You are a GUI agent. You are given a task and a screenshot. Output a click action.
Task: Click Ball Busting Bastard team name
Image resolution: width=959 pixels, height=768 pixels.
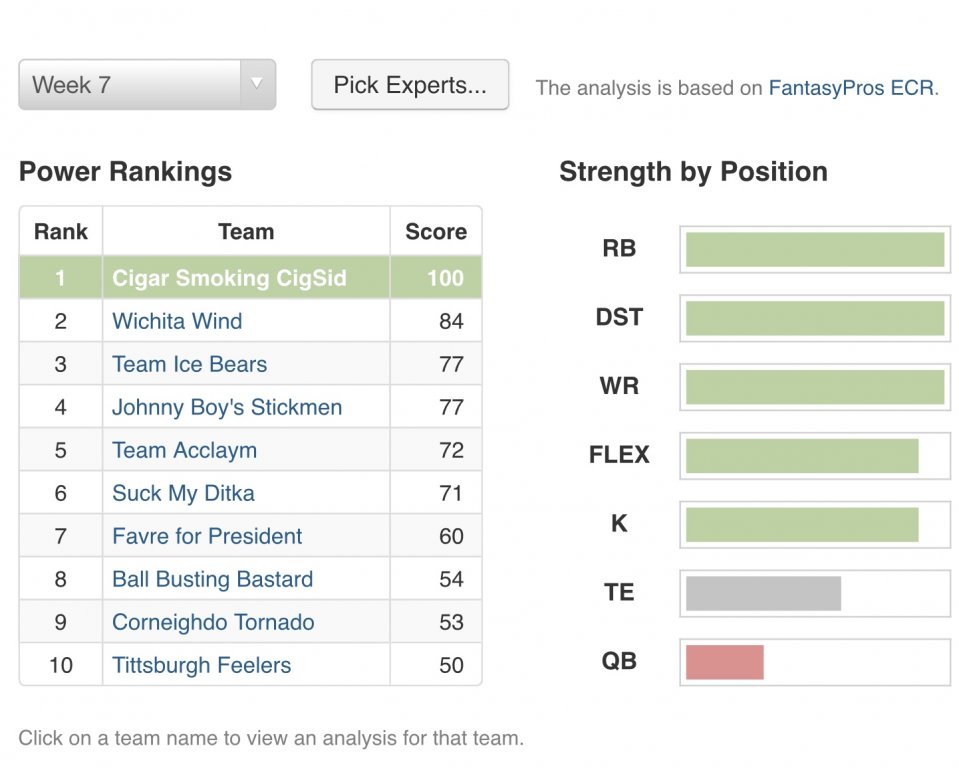click(212, 579)
